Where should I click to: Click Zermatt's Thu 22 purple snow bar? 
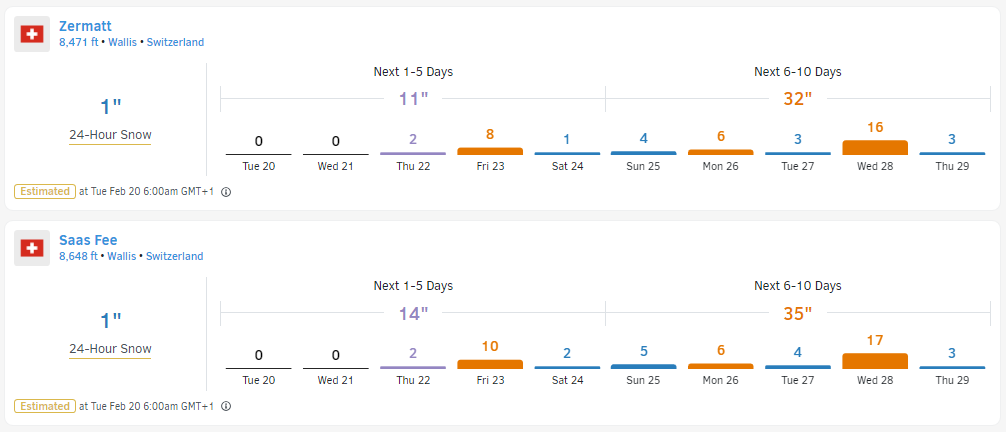(413, 153)
